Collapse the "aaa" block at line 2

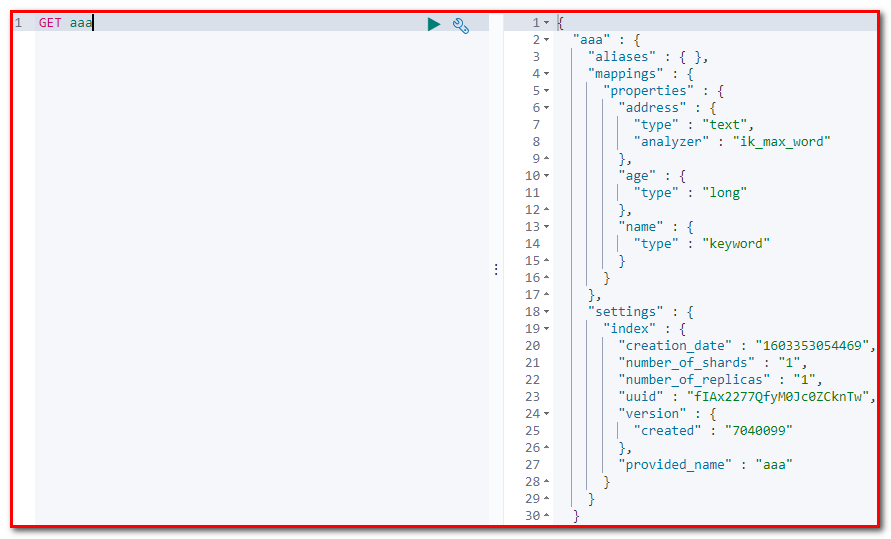pyautogui.click(x=547, y=40)
